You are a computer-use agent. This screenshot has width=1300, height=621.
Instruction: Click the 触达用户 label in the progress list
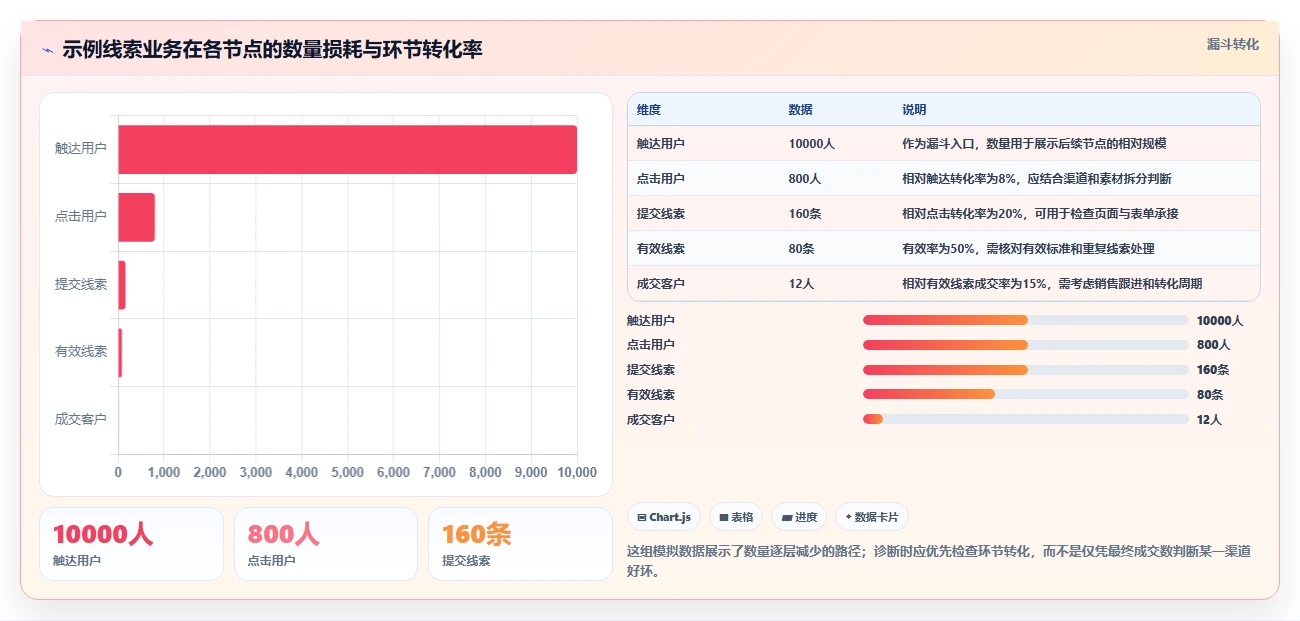click(651, 320)
